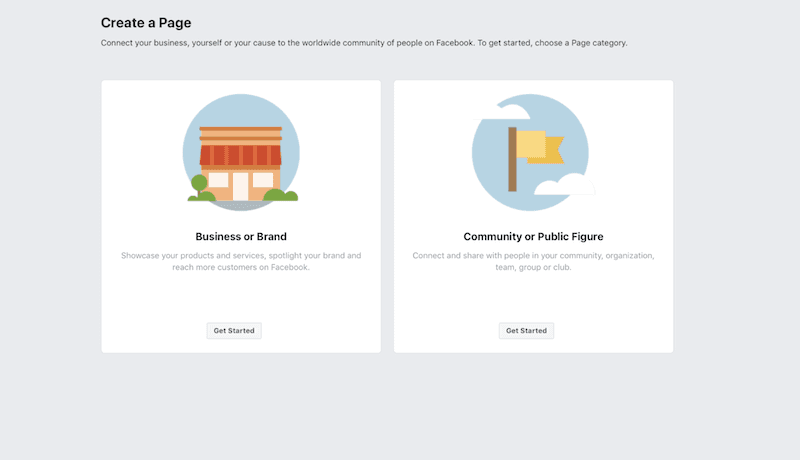Click the storefront's orange roof sign

pos(240,135)
